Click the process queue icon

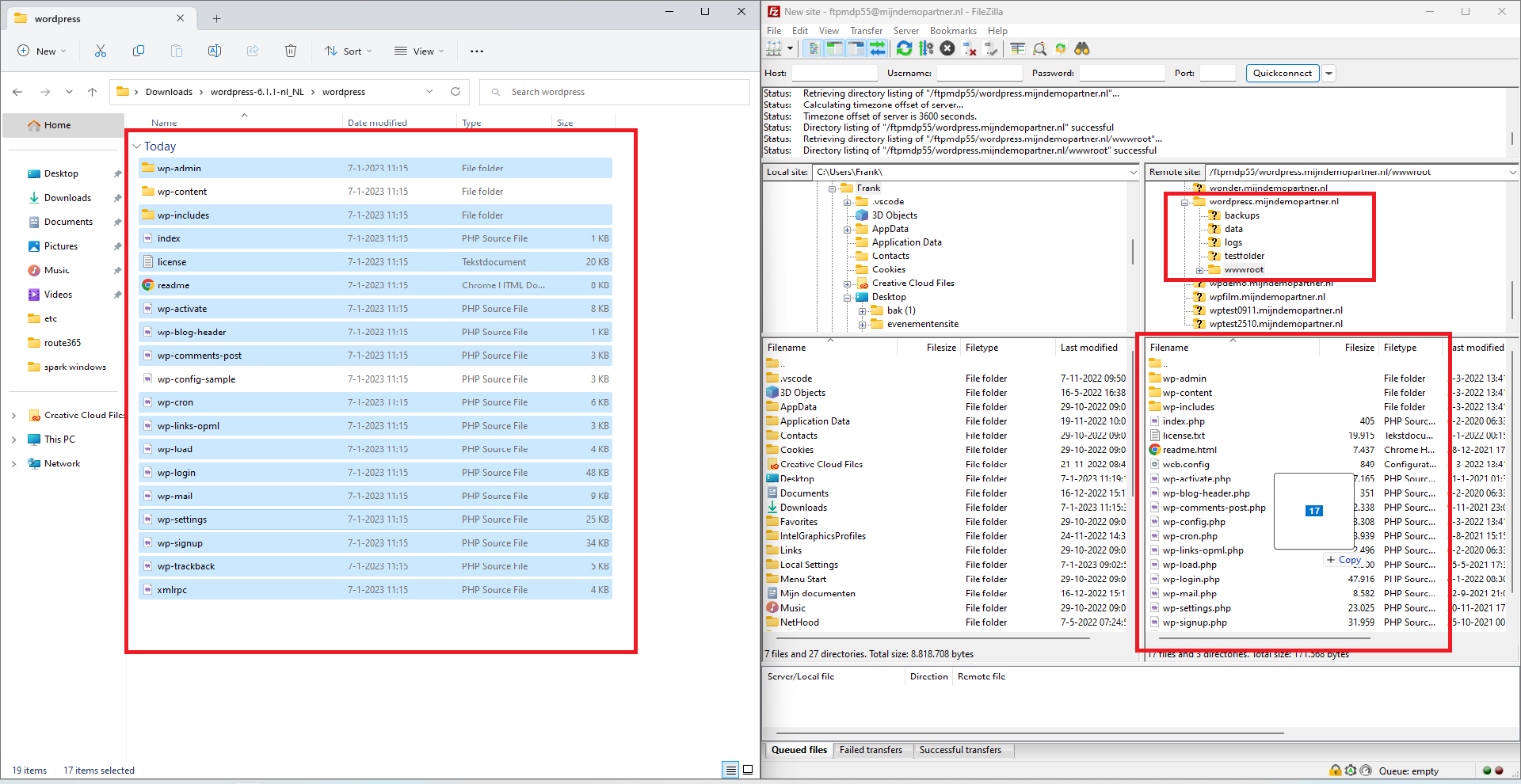925,49
